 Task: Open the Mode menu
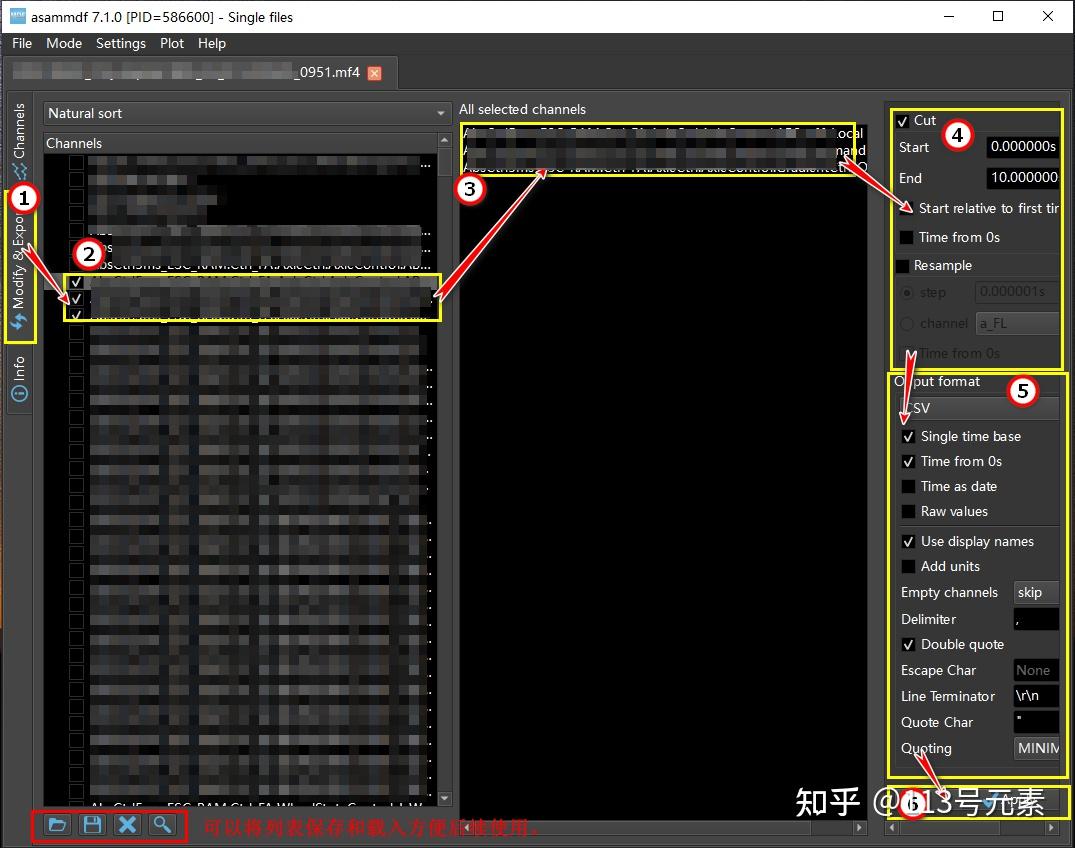[64, 43]
